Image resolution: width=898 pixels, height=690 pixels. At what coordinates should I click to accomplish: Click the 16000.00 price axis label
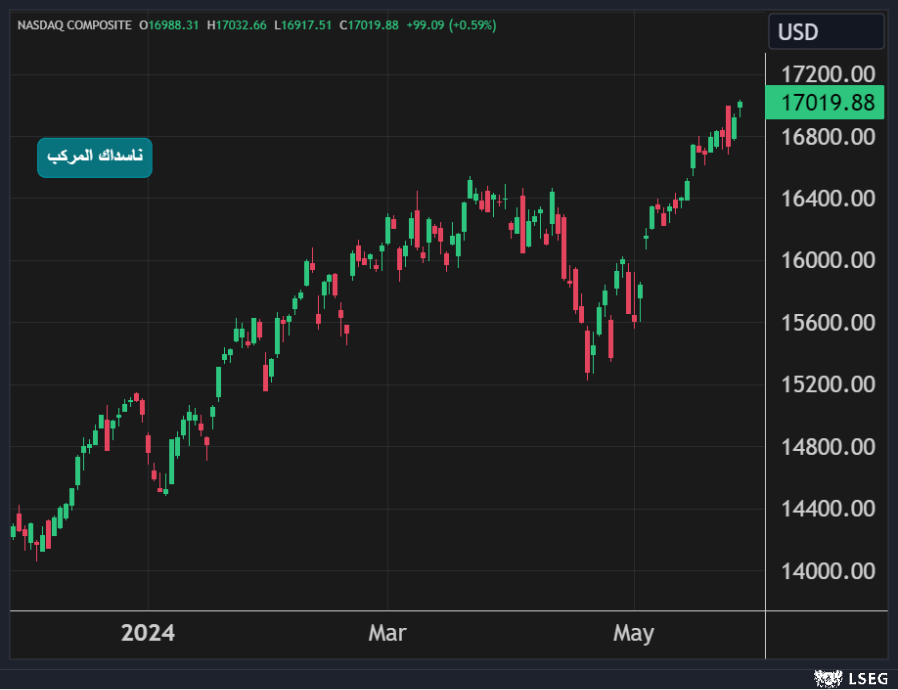[x=828, y=260]
